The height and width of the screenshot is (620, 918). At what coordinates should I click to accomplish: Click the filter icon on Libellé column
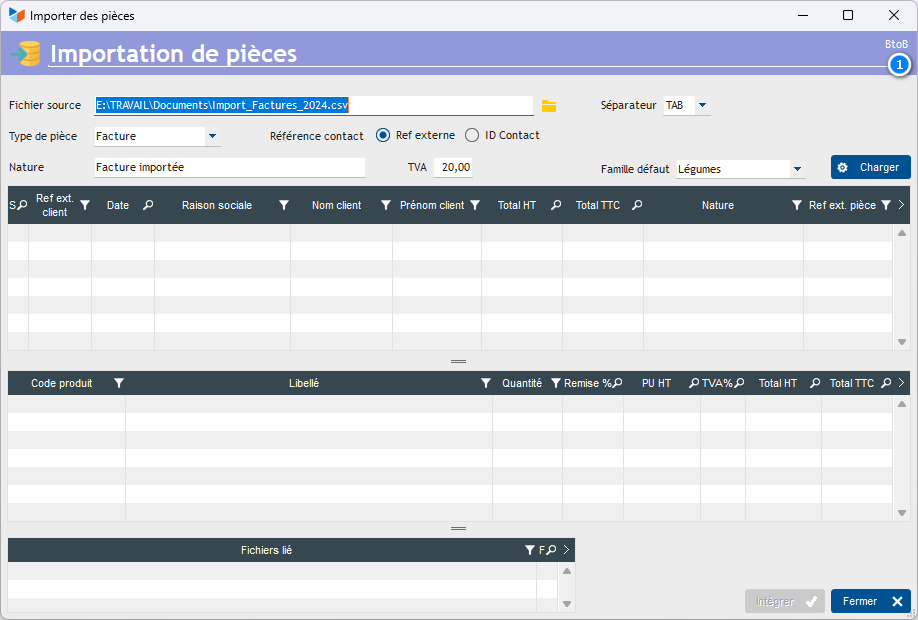pos(486,383)
